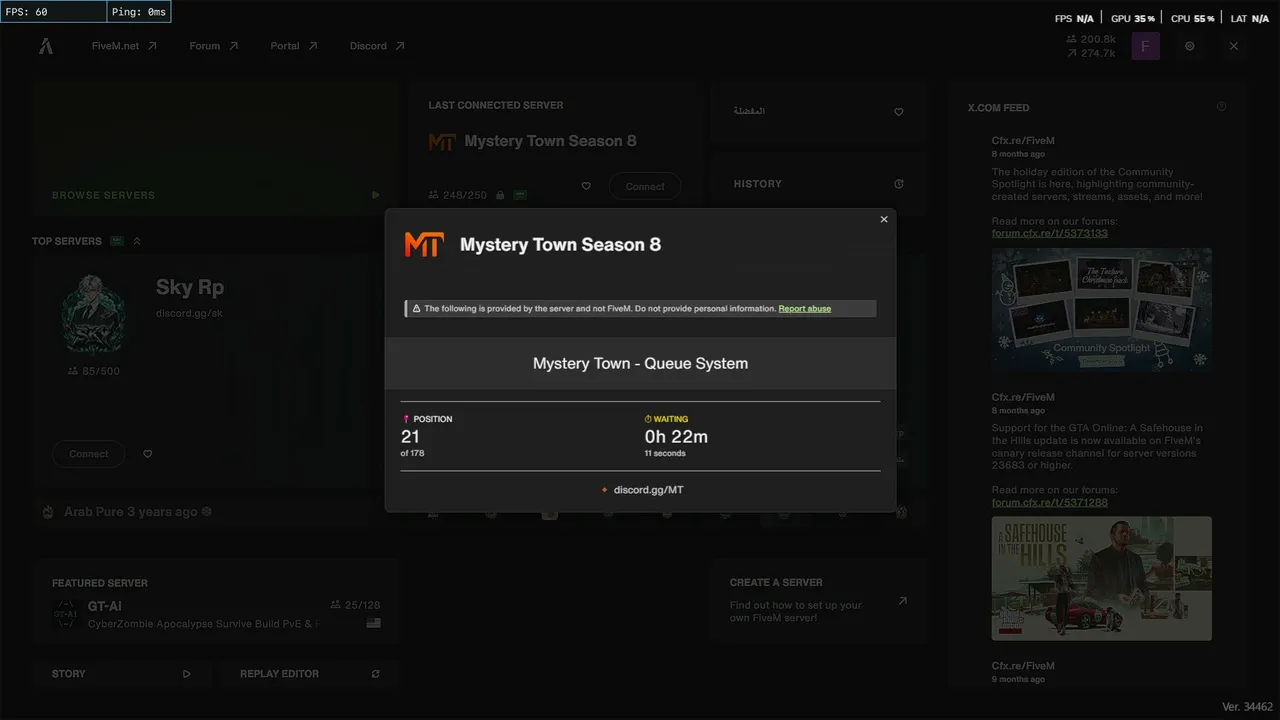Open the Discord link in top navigation

coord(377,46)
